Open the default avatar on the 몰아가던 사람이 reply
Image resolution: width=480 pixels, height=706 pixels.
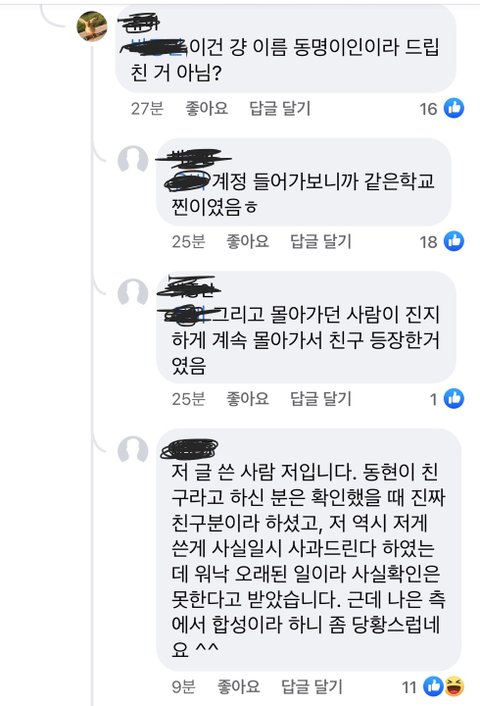point(133,293)
